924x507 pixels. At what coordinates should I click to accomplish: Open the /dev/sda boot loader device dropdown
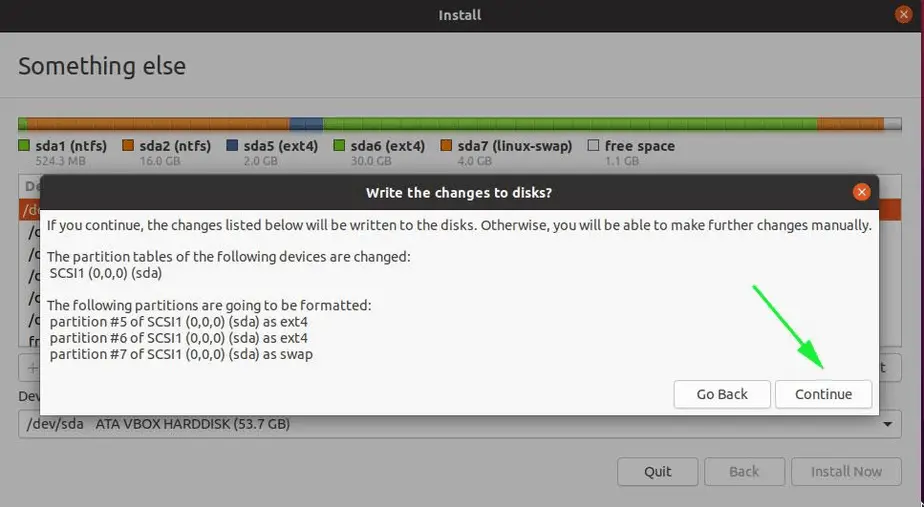point(460,424)
